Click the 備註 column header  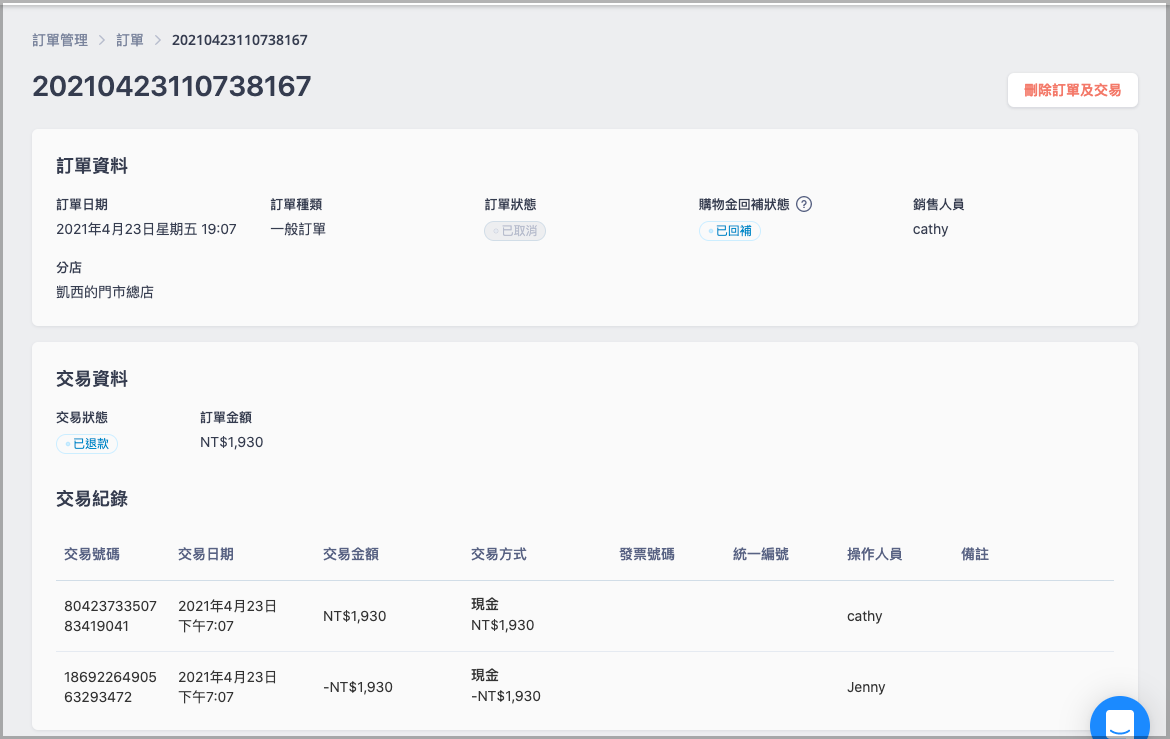point(975,554)
